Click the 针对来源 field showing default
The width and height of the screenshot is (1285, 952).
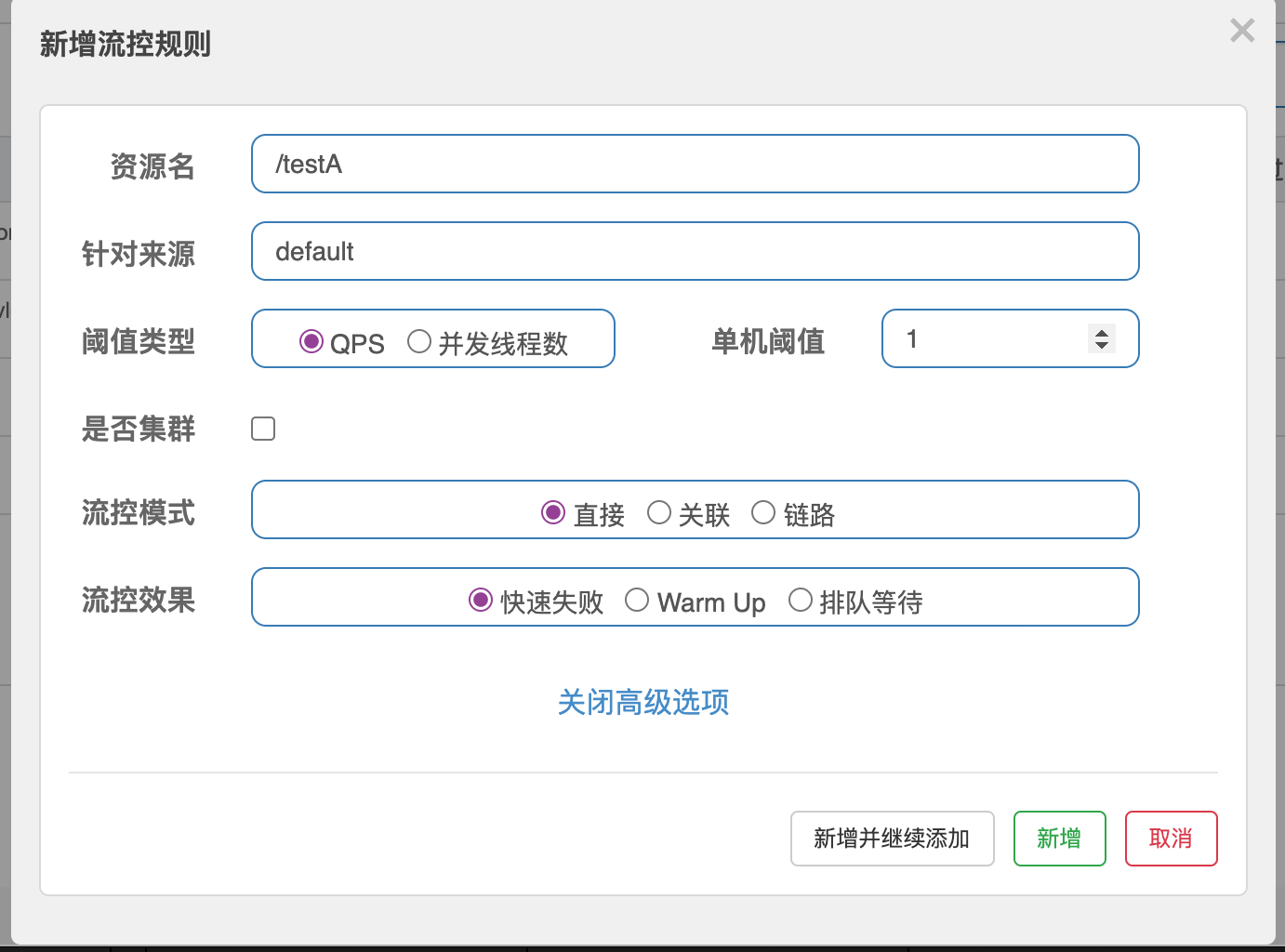coord(695,251)
